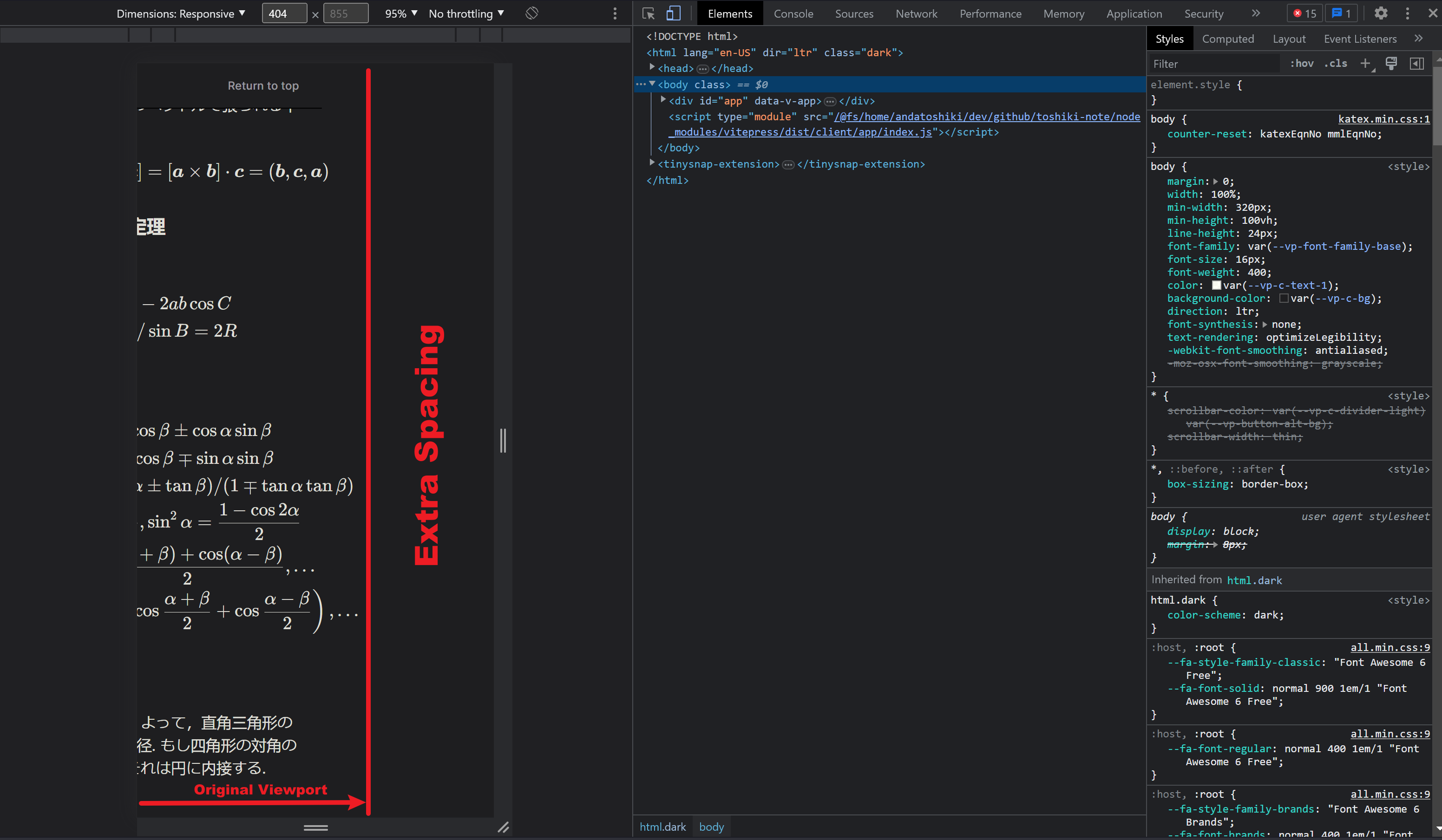1442x840 pixels.
Task: Open the No throttling dropdown
Action: (x=466, y=13)
